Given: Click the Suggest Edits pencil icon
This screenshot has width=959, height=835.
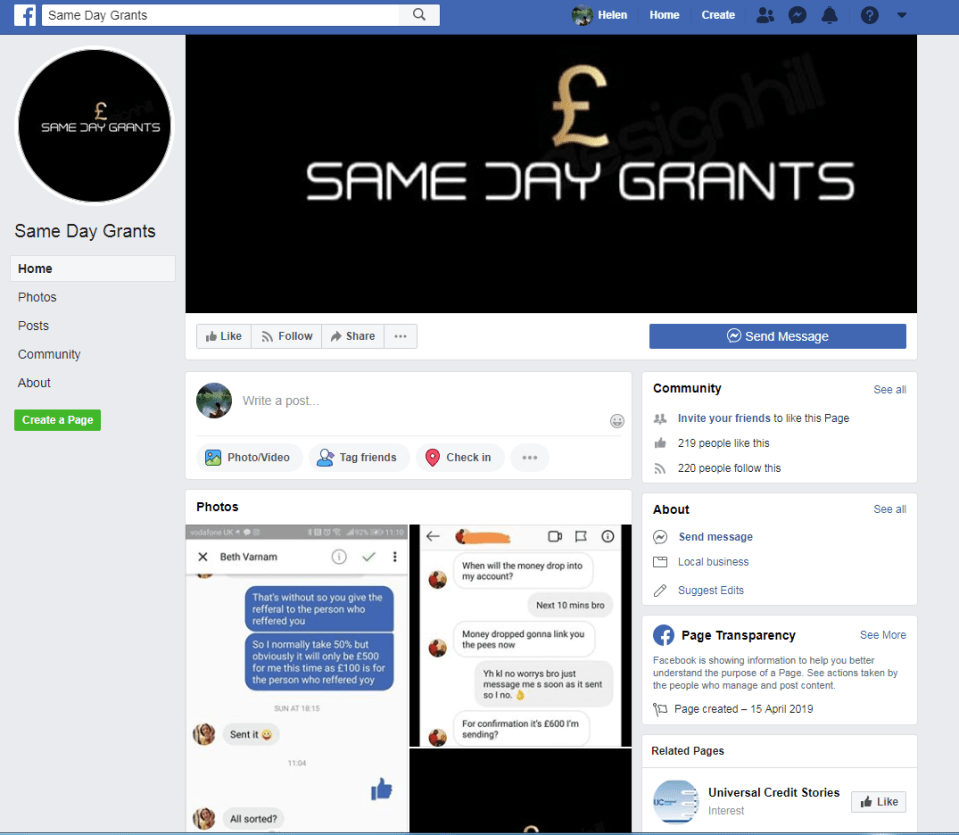Looking at the screenshot, I should (x=660, y=590).
